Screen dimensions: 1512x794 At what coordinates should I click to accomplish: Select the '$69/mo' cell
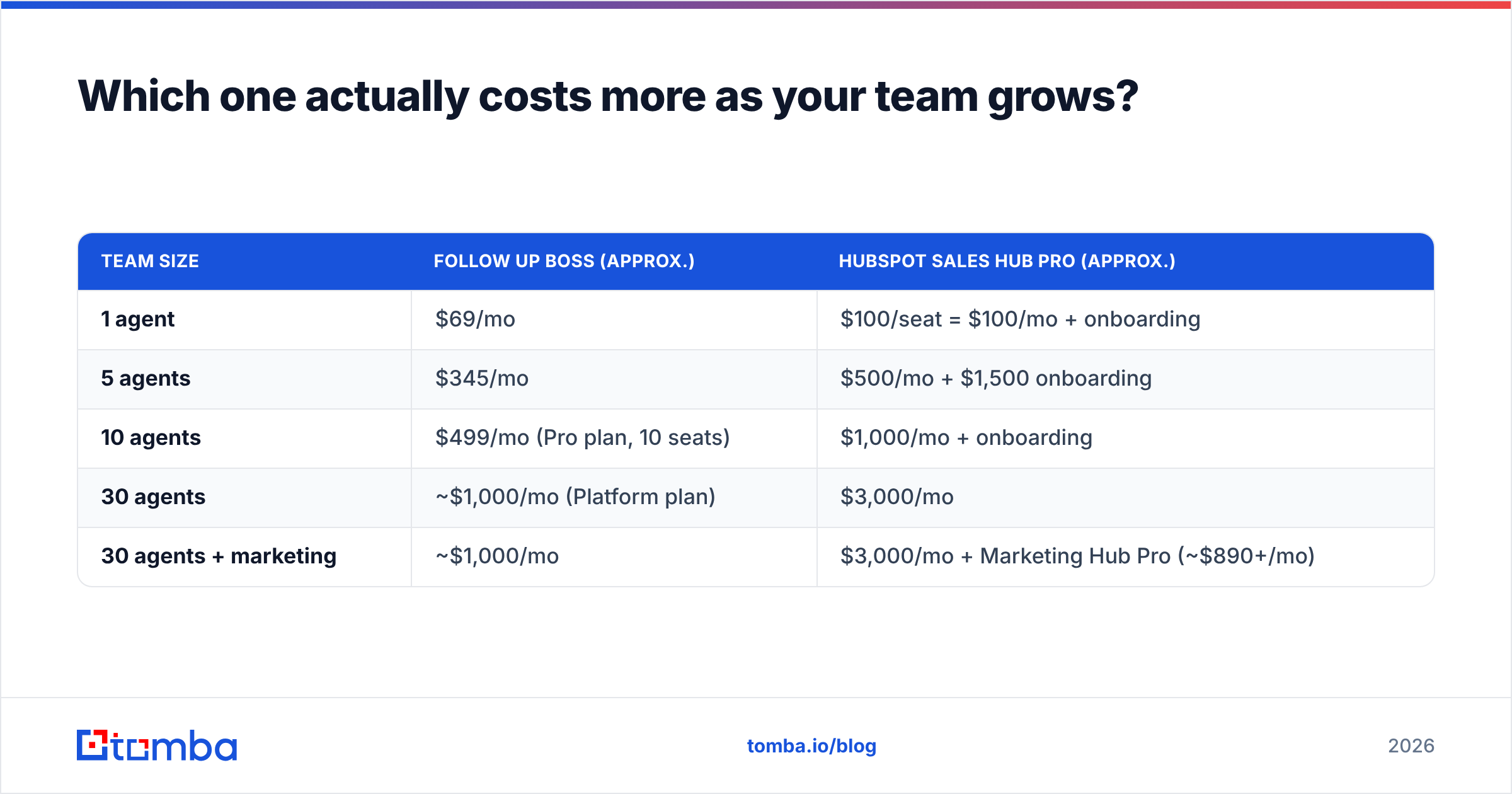point(475,319)
